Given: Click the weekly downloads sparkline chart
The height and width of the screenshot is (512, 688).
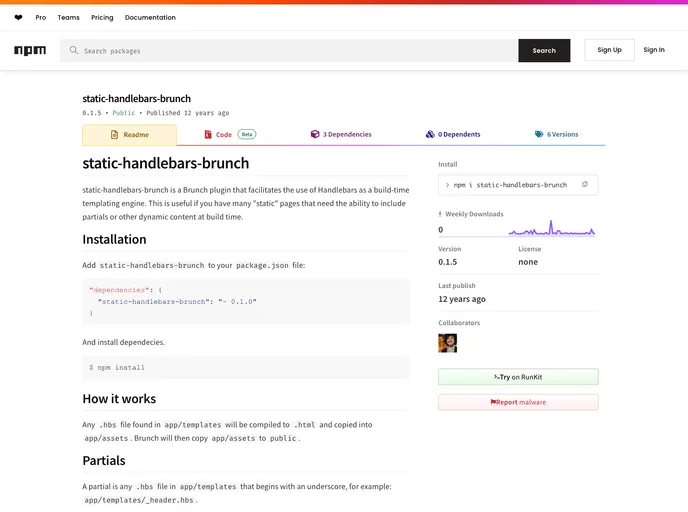Looking at the screenshot, I should click(552, 228).
